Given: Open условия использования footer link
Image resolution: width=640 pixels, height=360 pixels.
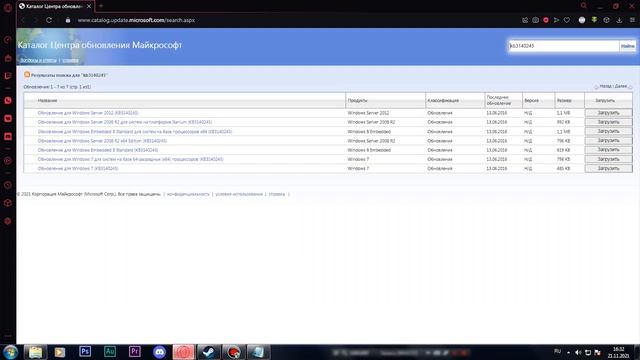Looking at the screenshot, I should point(239,194).
